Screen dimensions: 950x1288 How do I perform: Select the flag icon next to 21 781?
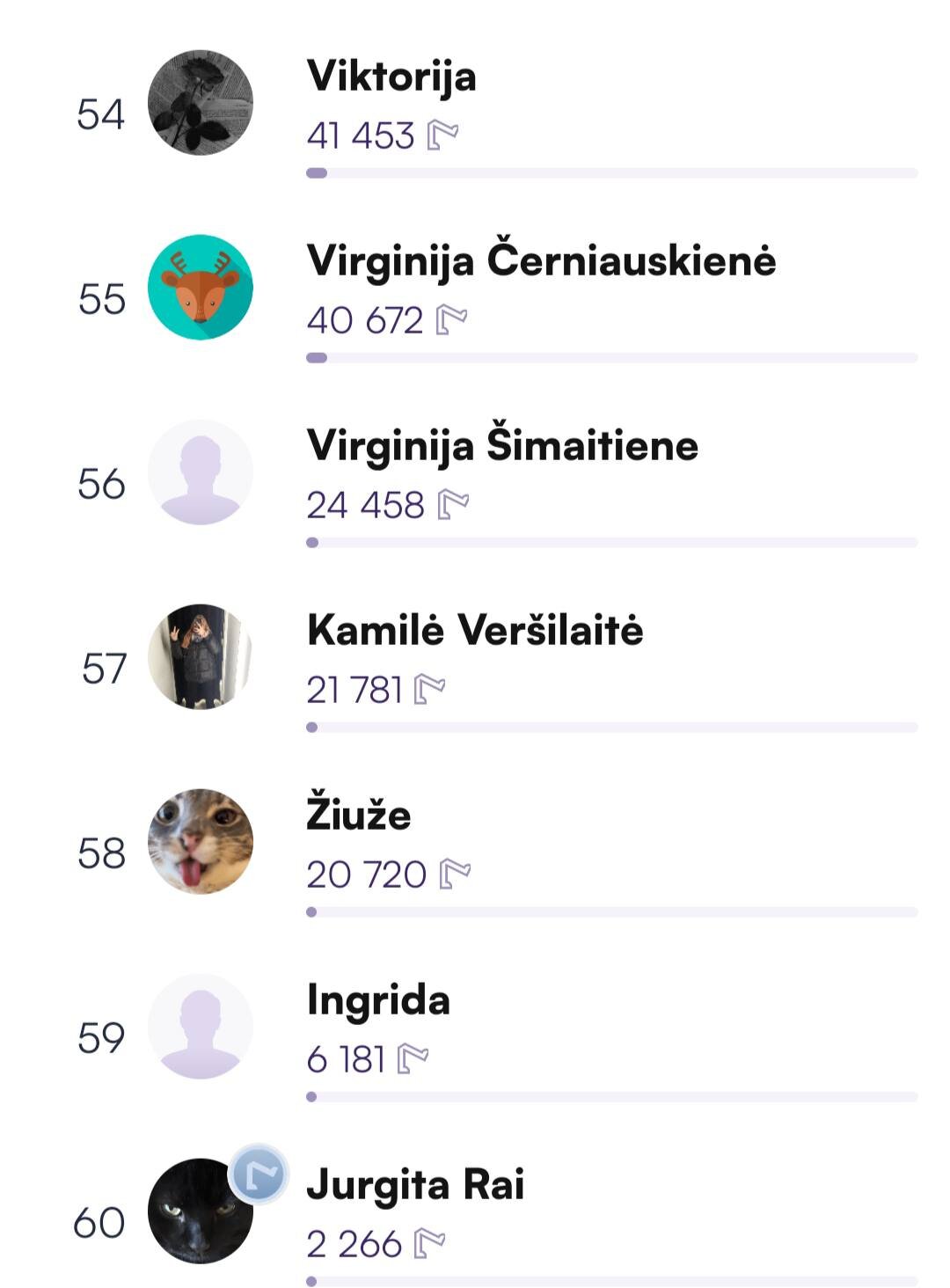[x=429, y=690]
